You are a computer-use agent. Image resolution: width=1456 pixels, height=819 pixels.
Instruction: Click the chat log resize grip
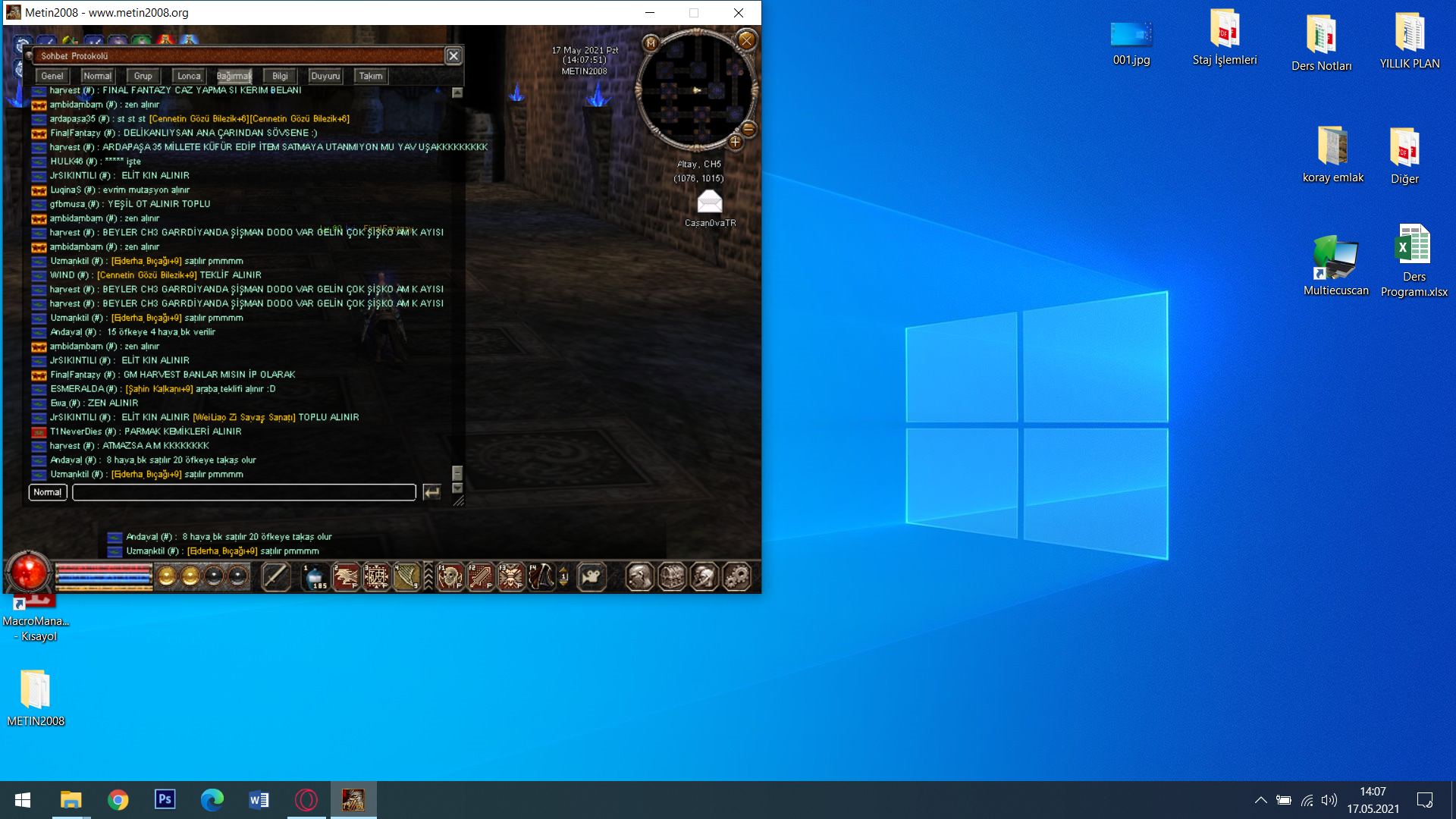pos(458,500)
